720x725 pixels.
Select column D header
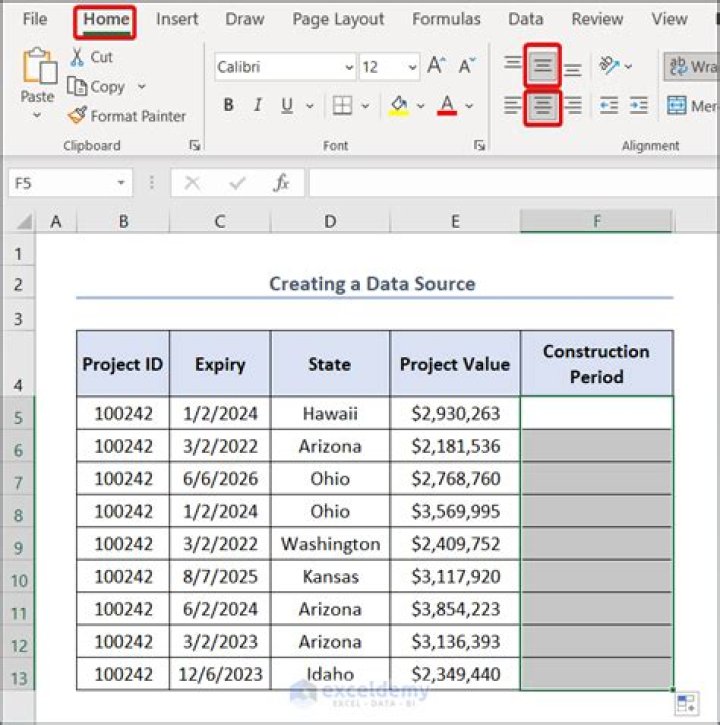(x=330, y=221)
